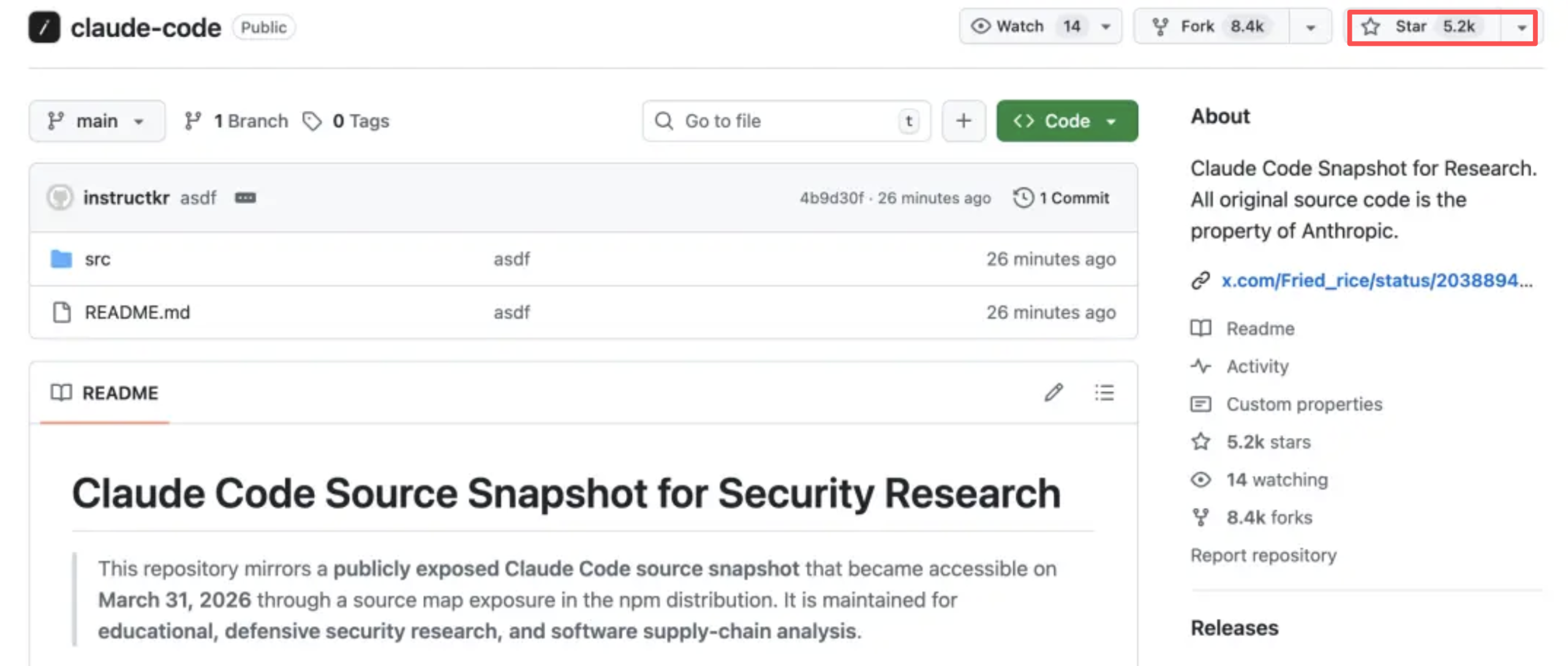View commit history clock icon
This screenshot has height=666, width=1568.
[1023, 198]
